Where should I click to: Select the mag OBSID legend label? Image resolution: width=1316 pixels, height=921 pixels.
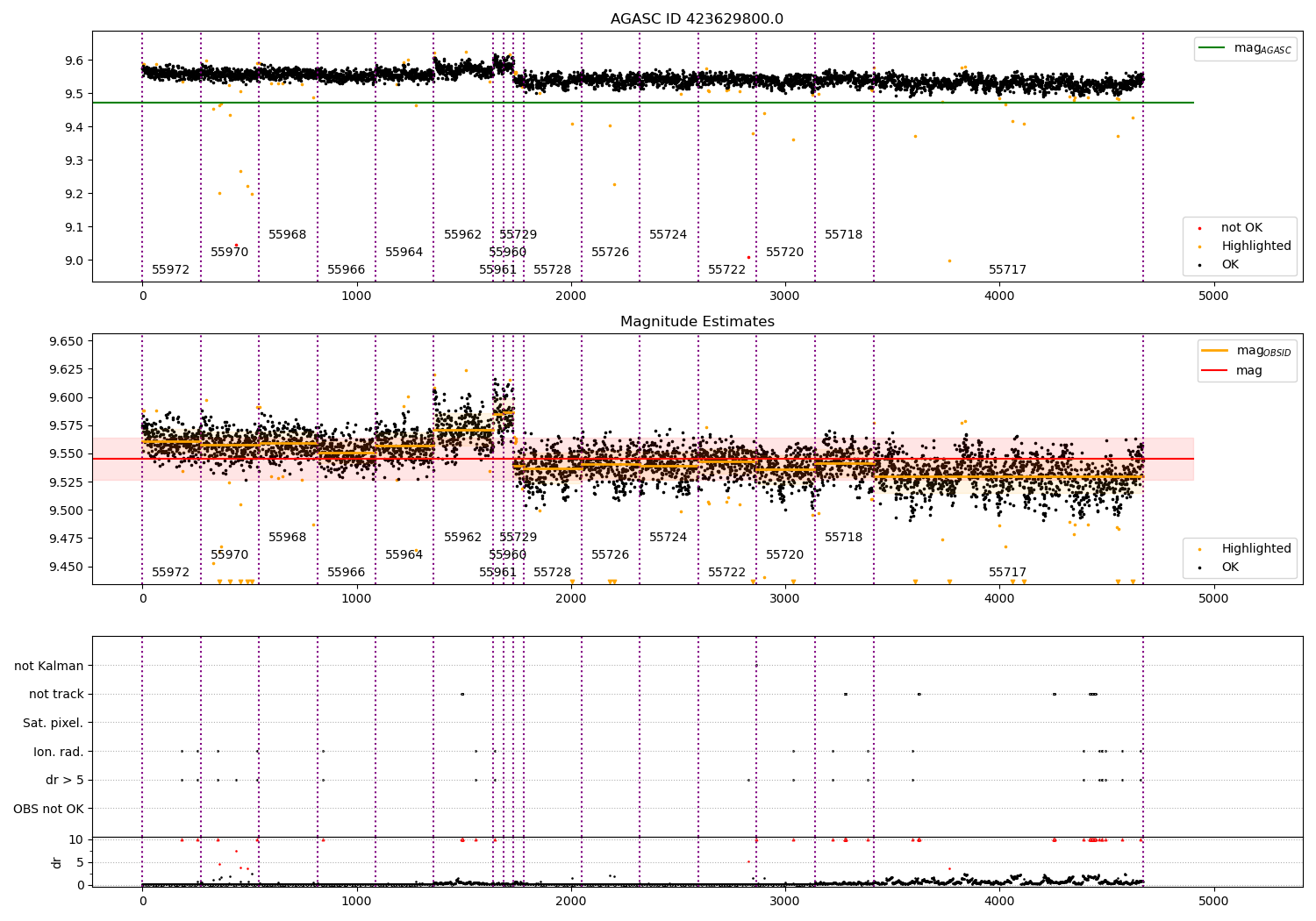[1263, 351]
